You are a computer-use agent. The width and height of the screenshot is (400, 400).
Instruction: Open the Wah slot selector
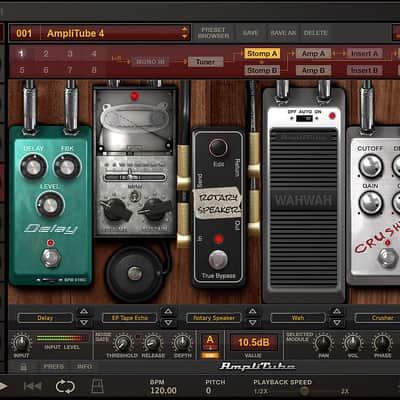[x=298, y=318]
